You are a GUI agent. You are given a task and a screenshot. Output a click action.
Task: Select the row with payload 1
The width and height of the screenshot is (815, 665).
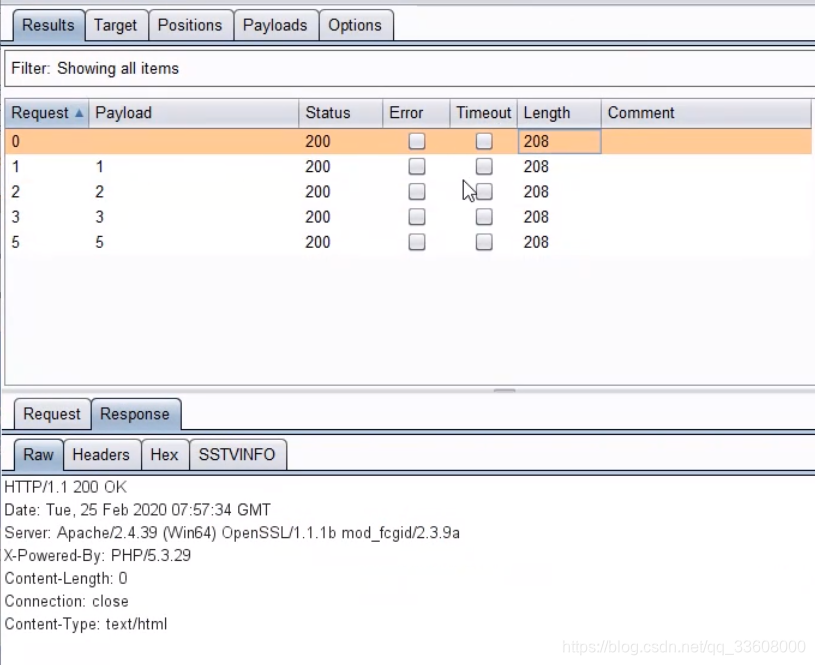point(408,166)
